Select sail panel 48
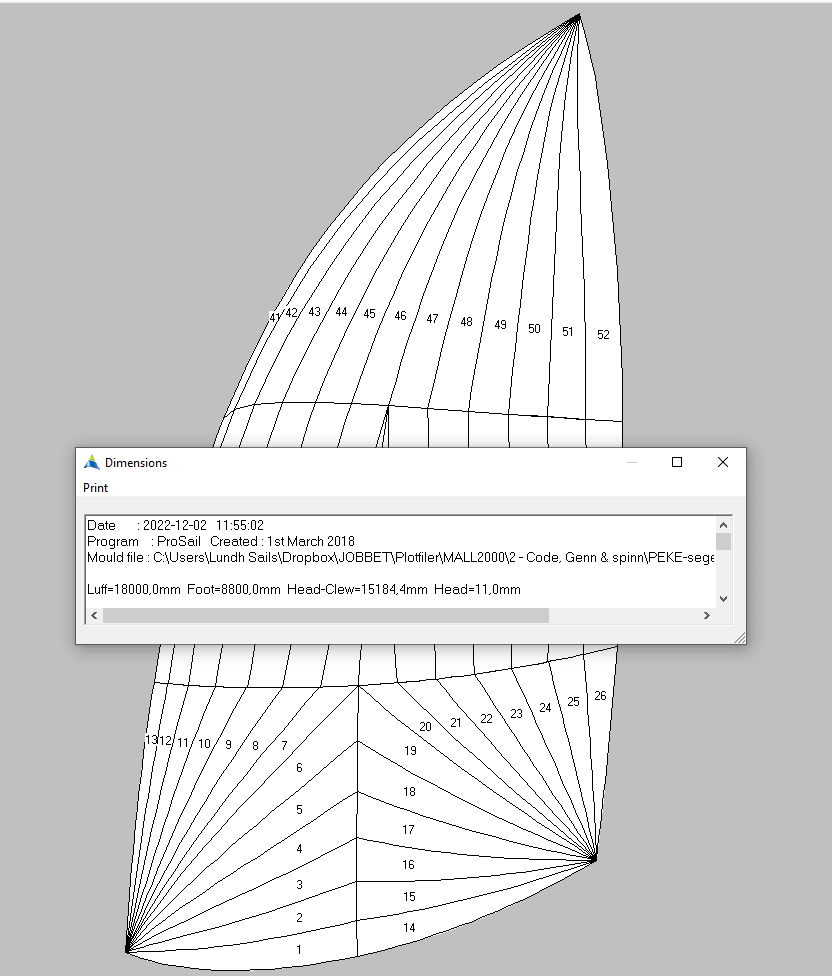The width and height of the screenshot is (832, 976). coord(467,322)
